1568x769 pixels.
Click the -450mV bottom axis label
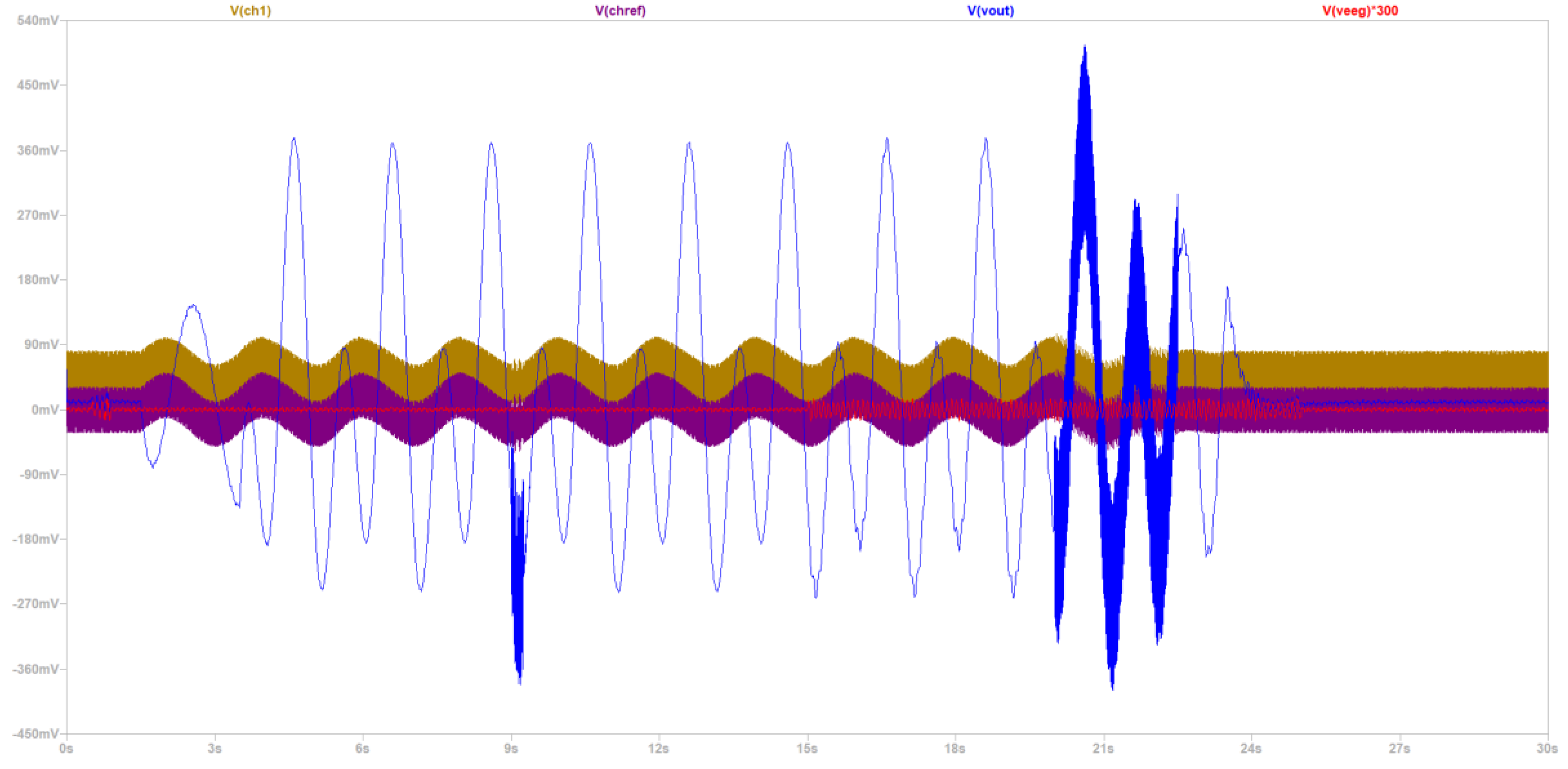36,734
